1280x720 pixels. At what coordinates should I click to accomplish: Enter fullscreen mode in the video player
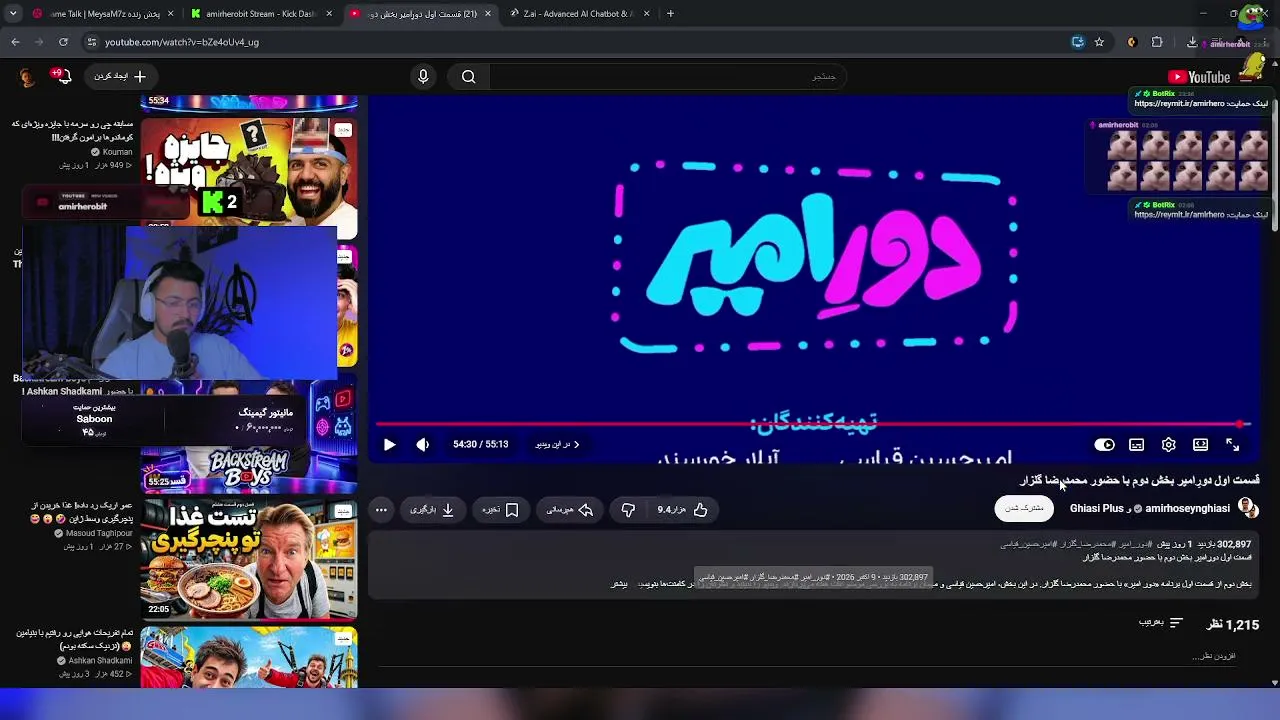click(x=1232, y=445)
